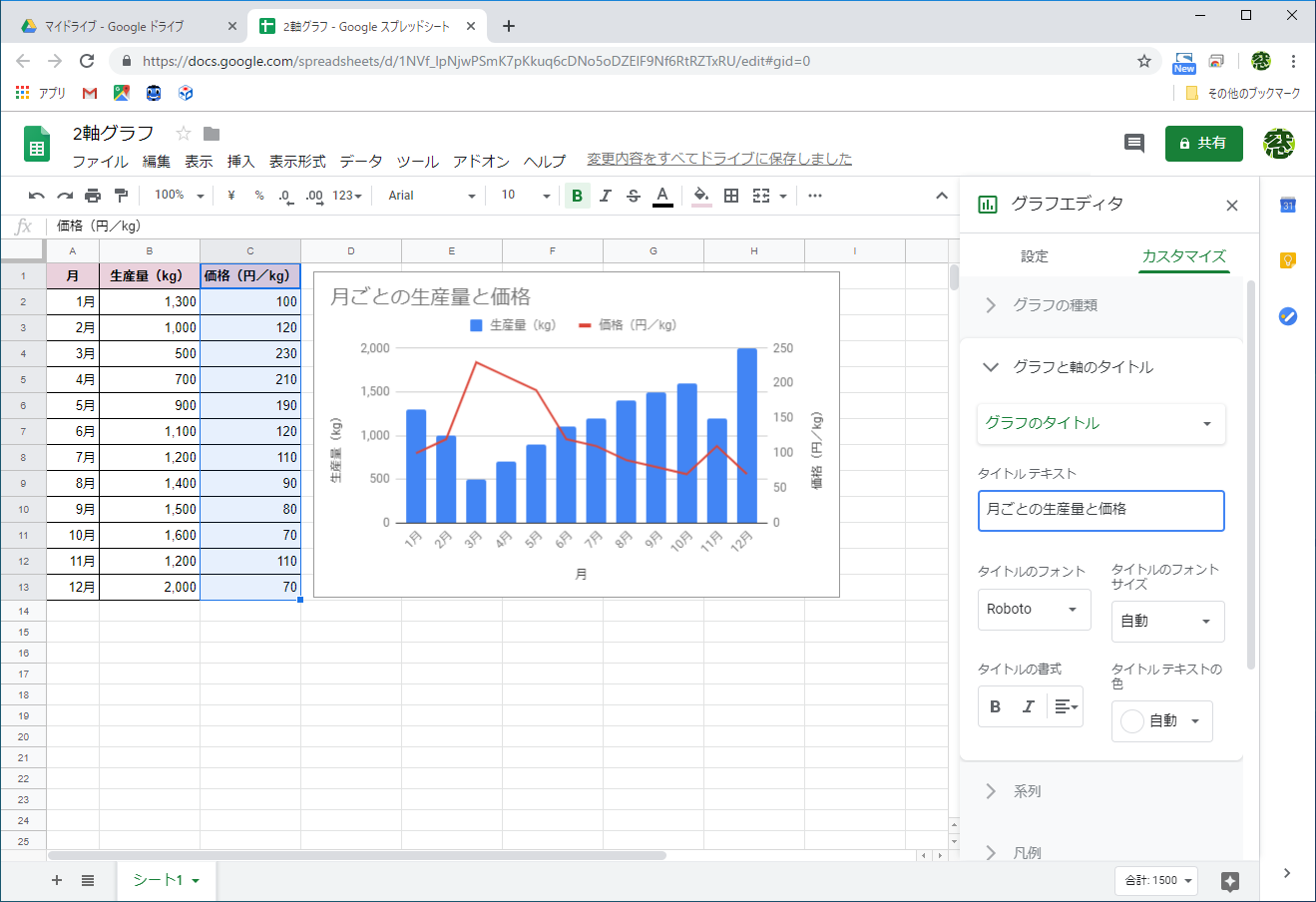
Task: Switch to the カスタマイズ tab
Action: (x=1183, y=256)
